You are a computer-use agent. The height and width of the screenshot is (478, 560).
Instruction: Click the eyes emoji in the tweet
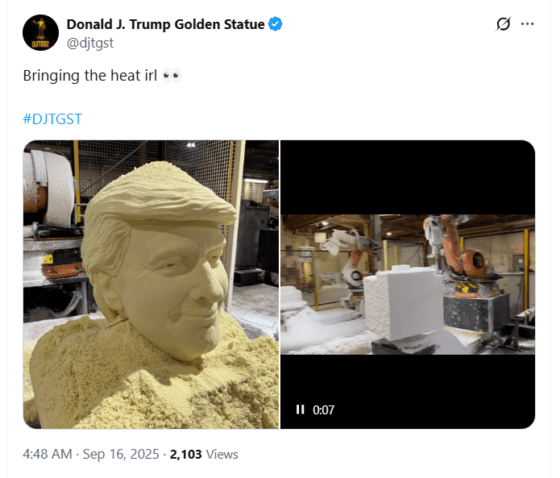tap(172, 76)
